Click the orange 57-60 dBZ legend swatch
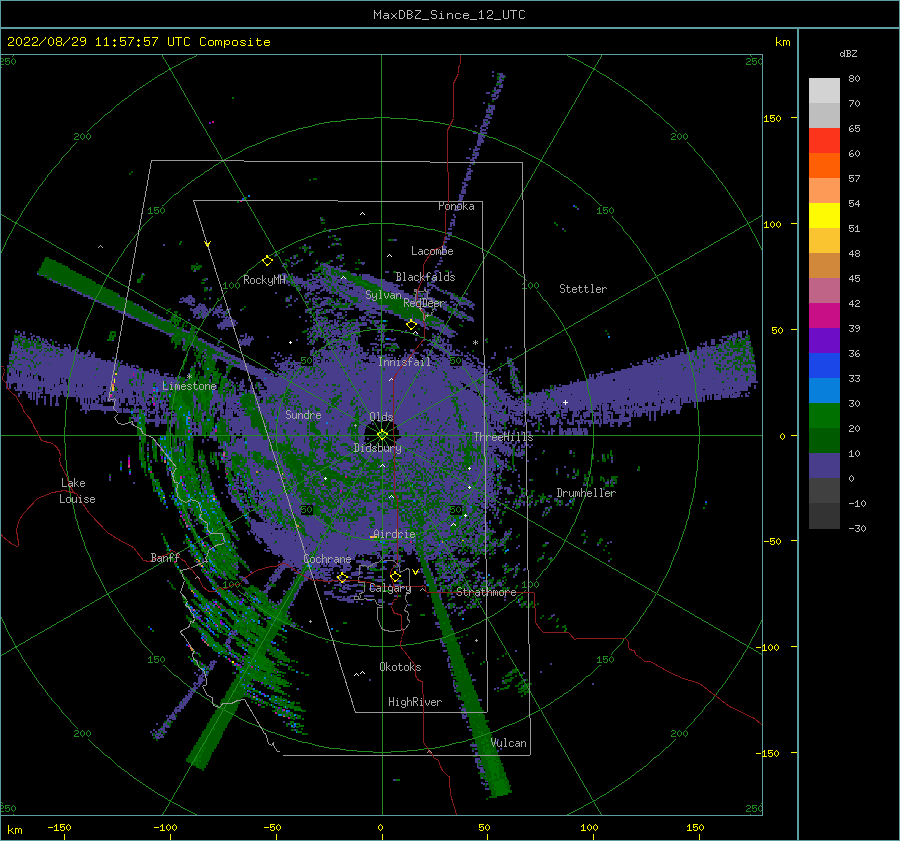Viewport: 900px width, 841px height. coord(824,166)
